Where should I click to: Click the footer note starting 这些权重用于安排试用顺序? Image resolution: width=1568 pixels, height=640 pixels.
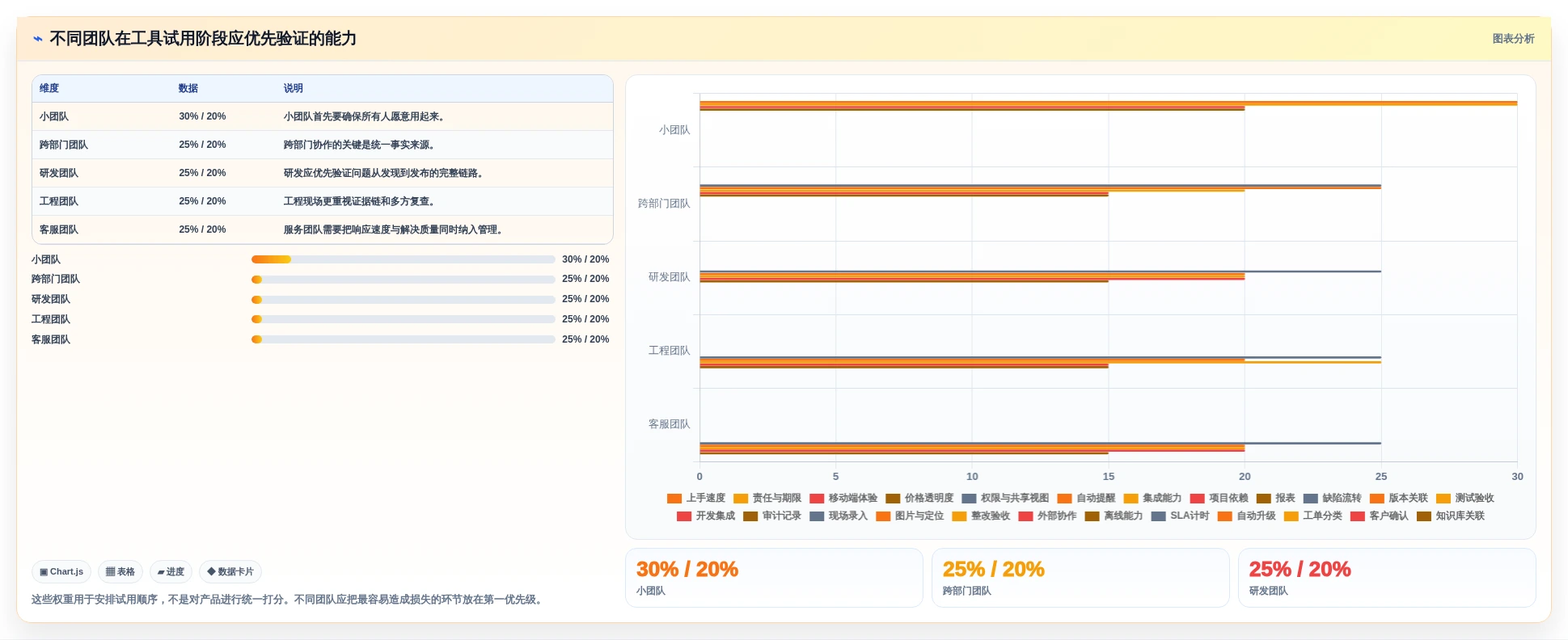coord(289,600)
